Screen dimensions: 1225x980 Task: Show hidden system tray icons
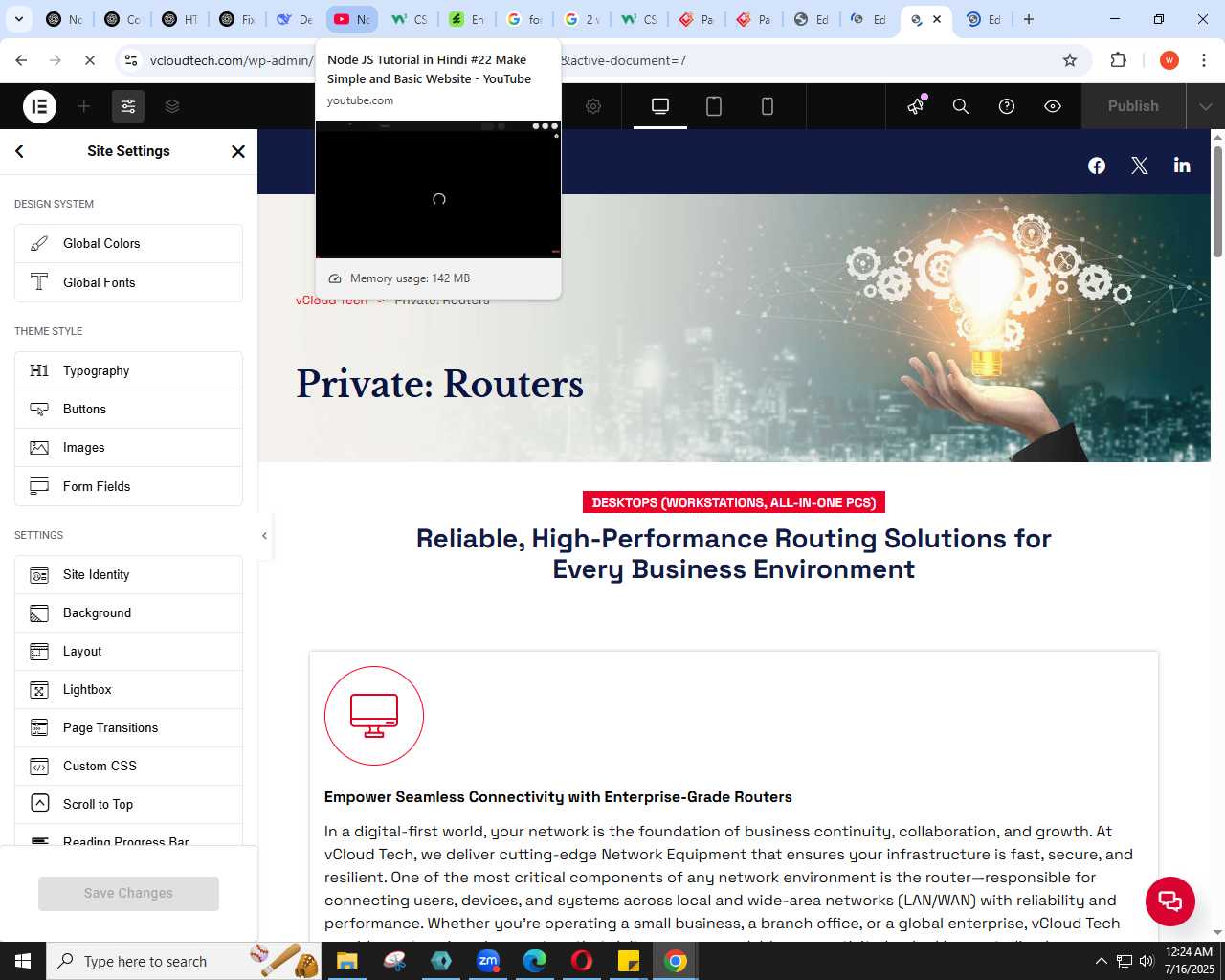click(1101, 961)
